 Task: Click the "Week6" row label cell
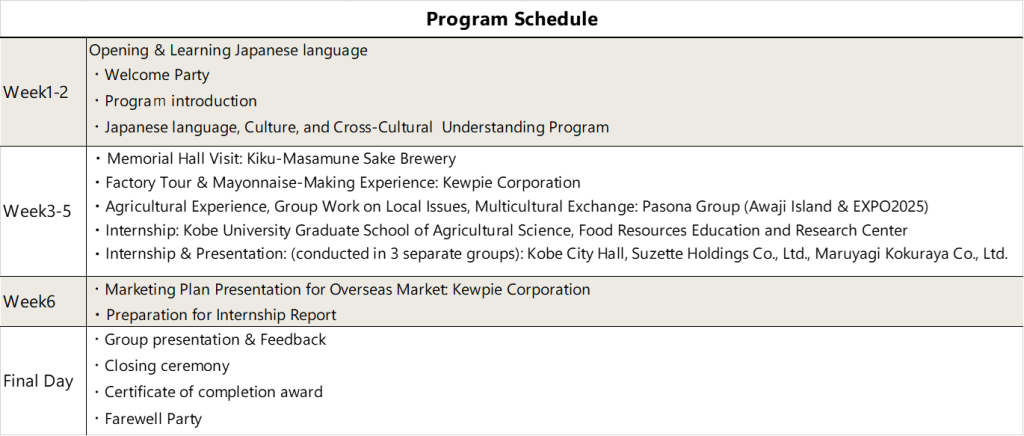tap(29, 301)
